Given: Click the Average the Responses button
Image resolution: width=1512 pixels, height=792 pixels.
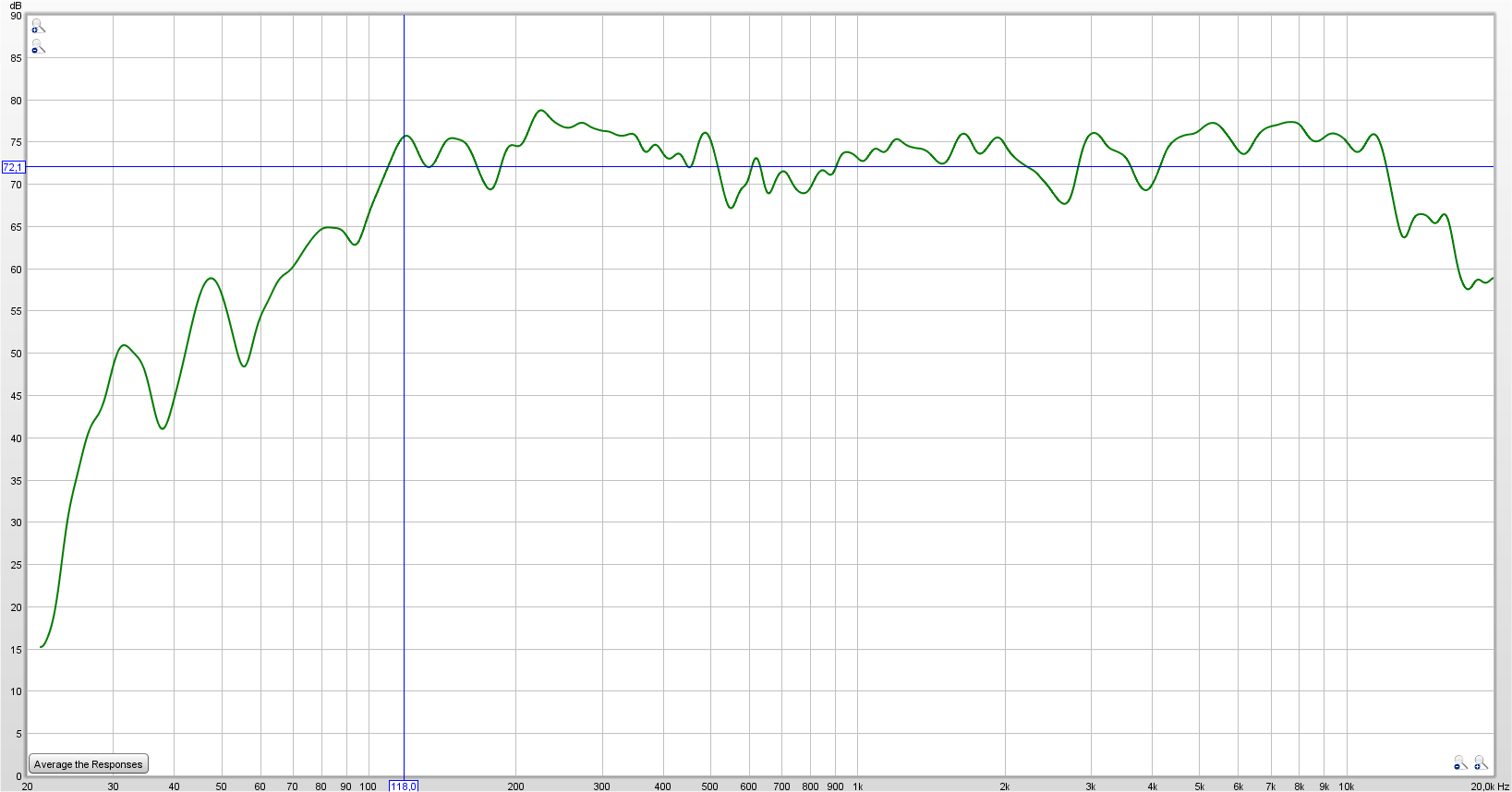Looking at the screenshot, I should 89,763.
